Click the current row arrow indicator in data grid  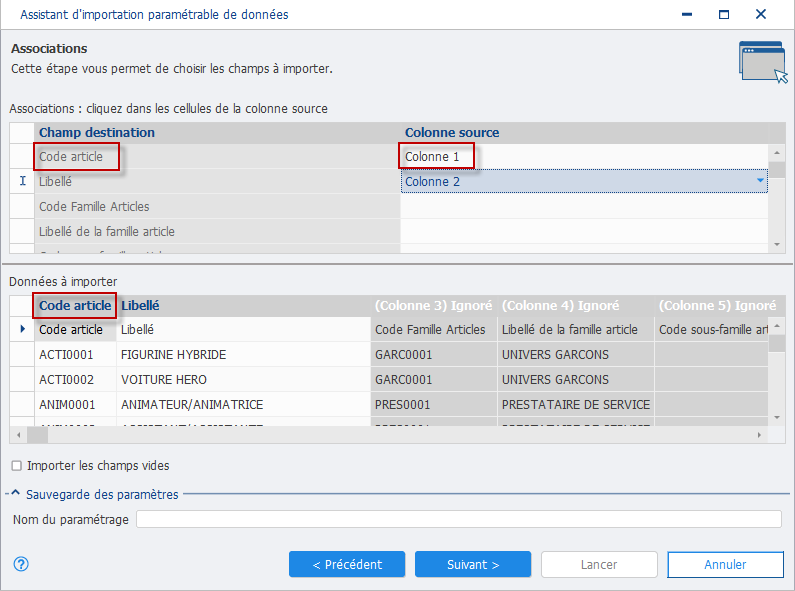(x=22, y=329)
